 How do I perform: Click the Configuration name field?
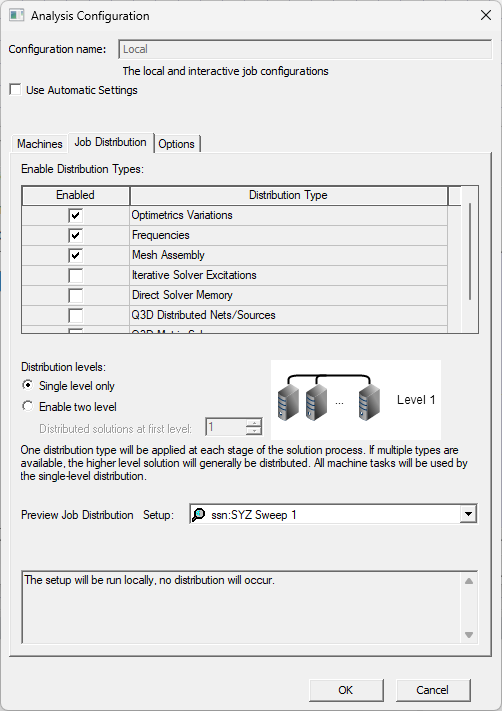tap(305, 49)
